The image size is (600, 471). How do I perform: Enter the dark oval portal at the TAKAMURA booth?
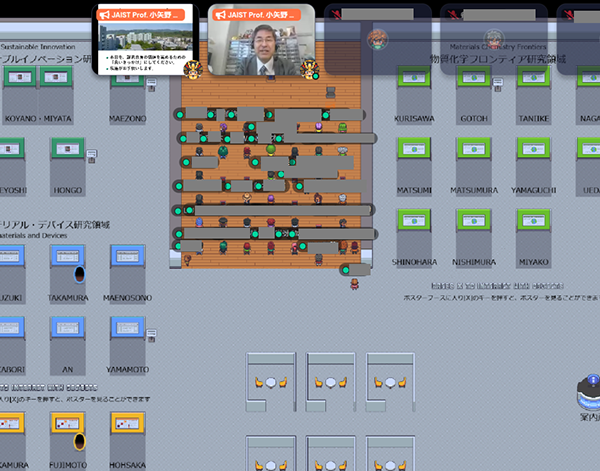[x=80, y=274]
